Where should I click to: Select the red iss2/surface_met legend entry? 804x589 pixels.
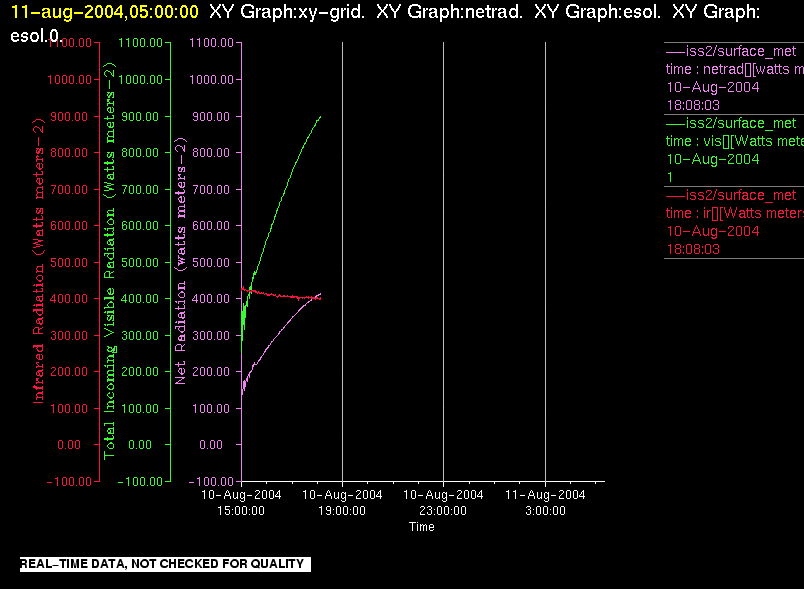coord(731,195)
